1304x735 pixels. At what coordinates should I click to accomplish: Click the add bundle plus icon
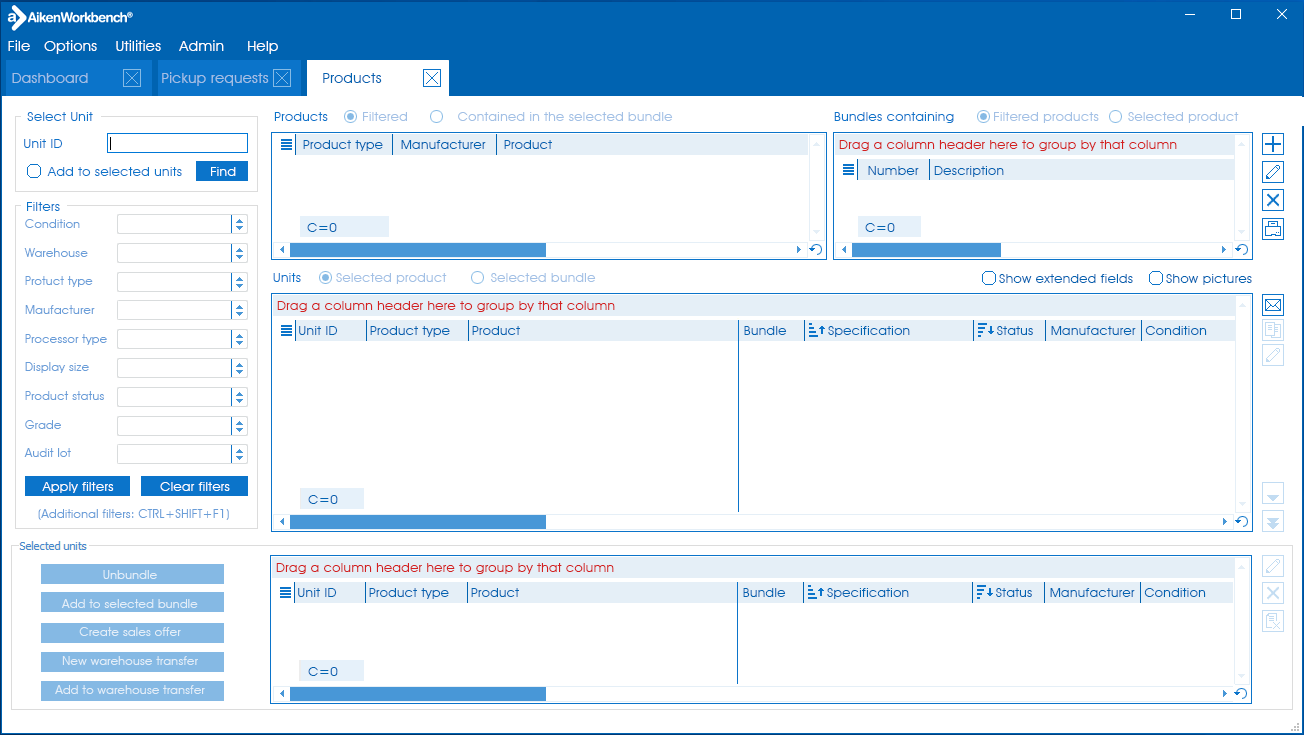tap(1273, 144)
